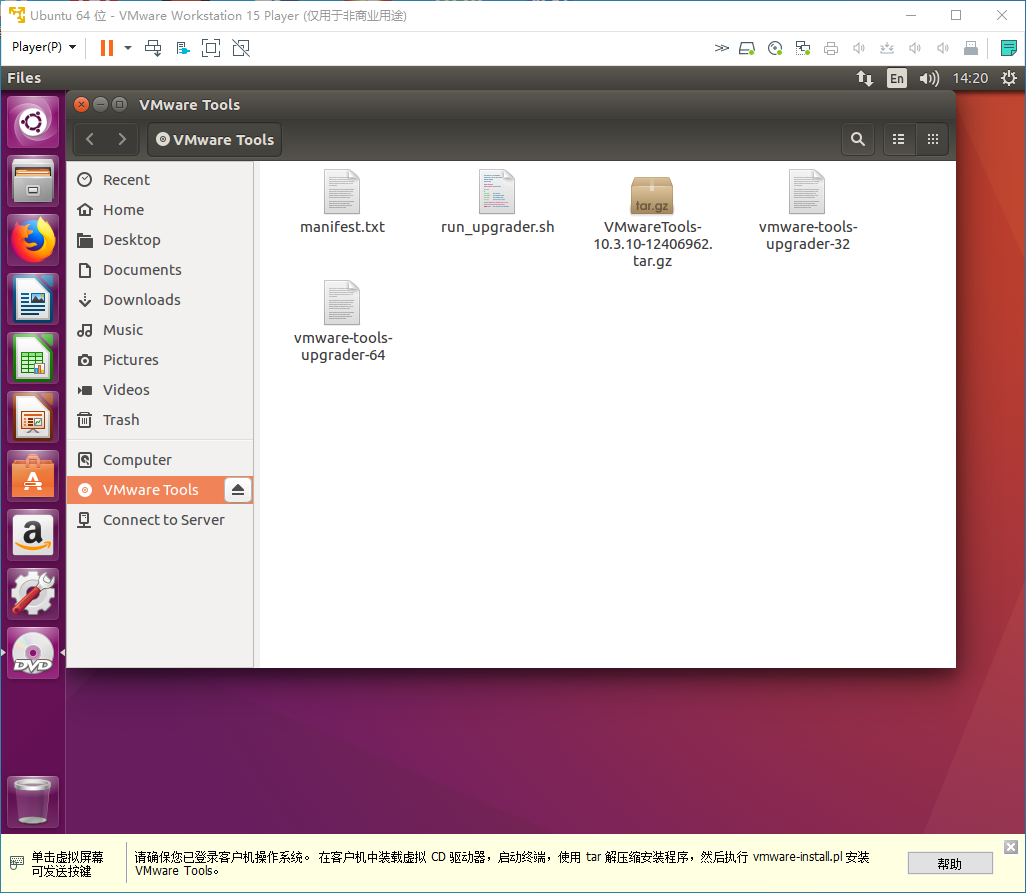
Task: Open the system settings gear menu
Action: coord(1009,78)
